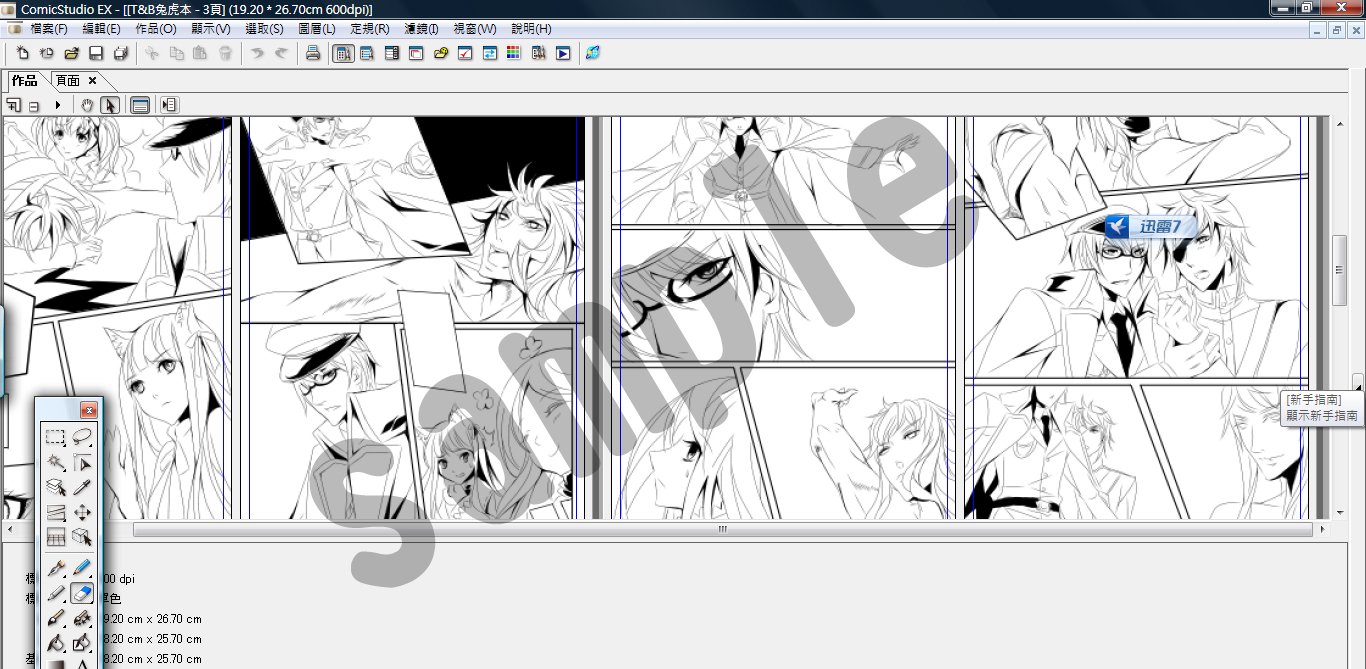The width and height of the screenshot is (1366, 669).
Task: Click the globe web icon in toolbar
Action: point(594,53)
